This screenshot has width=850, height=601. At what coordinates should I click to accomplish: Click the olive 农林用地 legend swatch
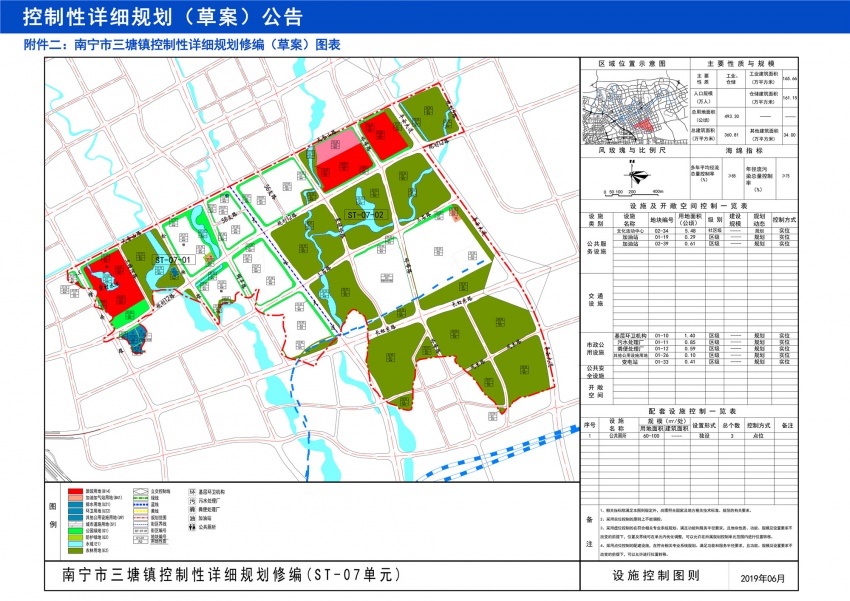click(75, 551)
